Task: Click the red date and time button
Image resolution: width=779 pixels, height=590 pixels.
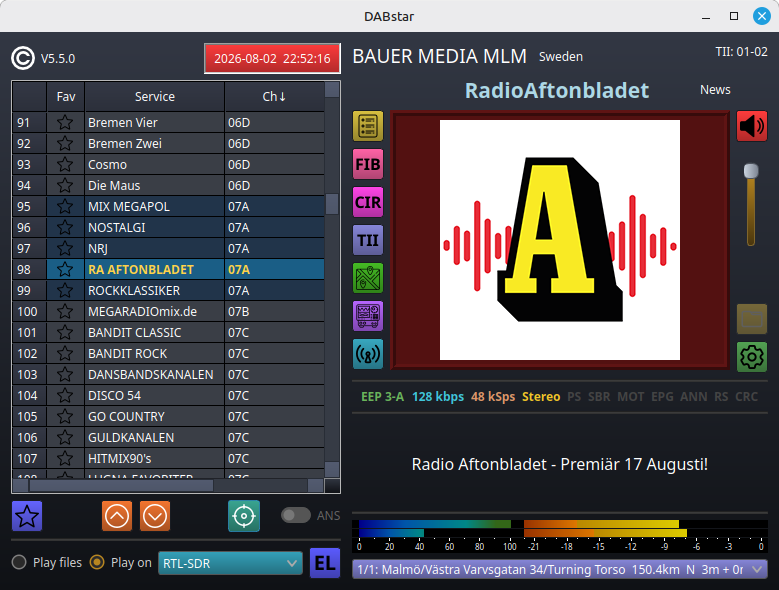Action: pos(272,59)
